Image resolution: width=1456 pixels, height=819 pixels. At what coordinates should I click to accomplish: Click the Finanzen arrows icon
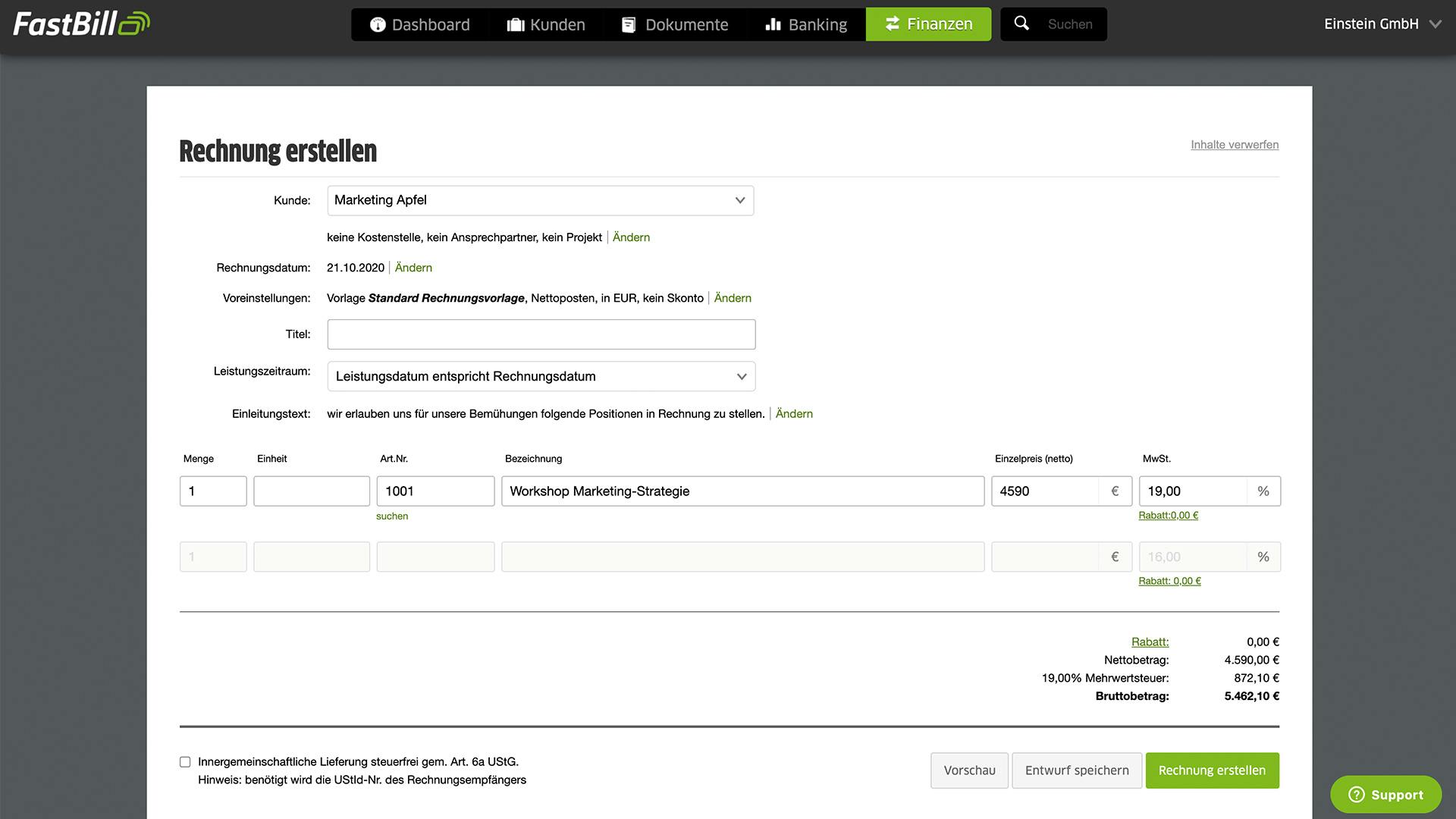(892, 24)
